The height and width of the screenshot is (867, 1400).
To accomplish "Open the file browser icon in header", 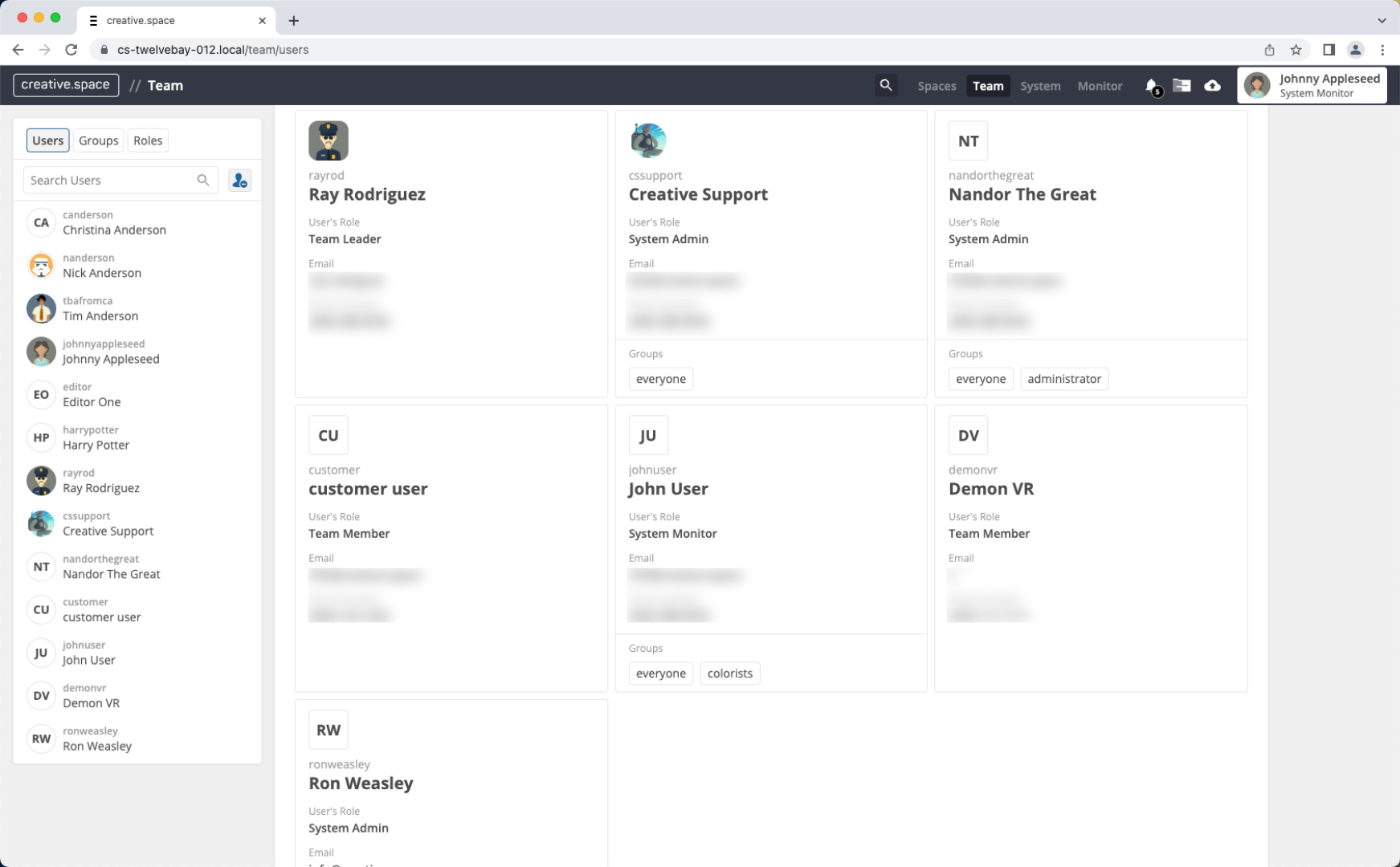I will (x=1182, y=85).
